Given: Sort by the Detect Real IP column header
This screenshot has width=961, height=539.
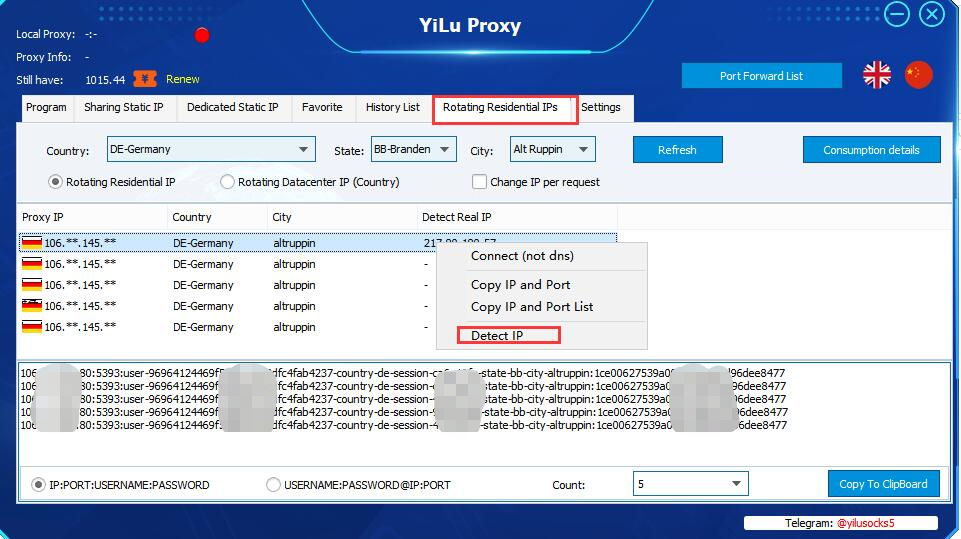Looking at the screenshot, I should 517,217.
